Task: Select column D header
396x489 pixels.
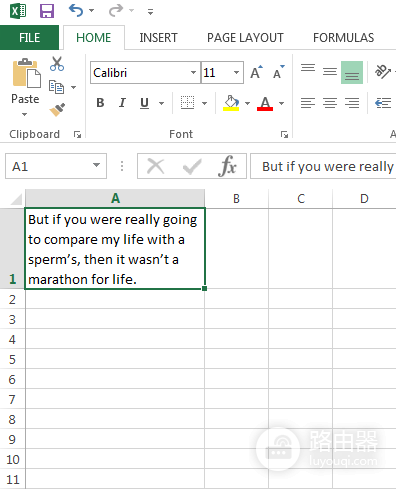Action: click(x=364, y=199)
